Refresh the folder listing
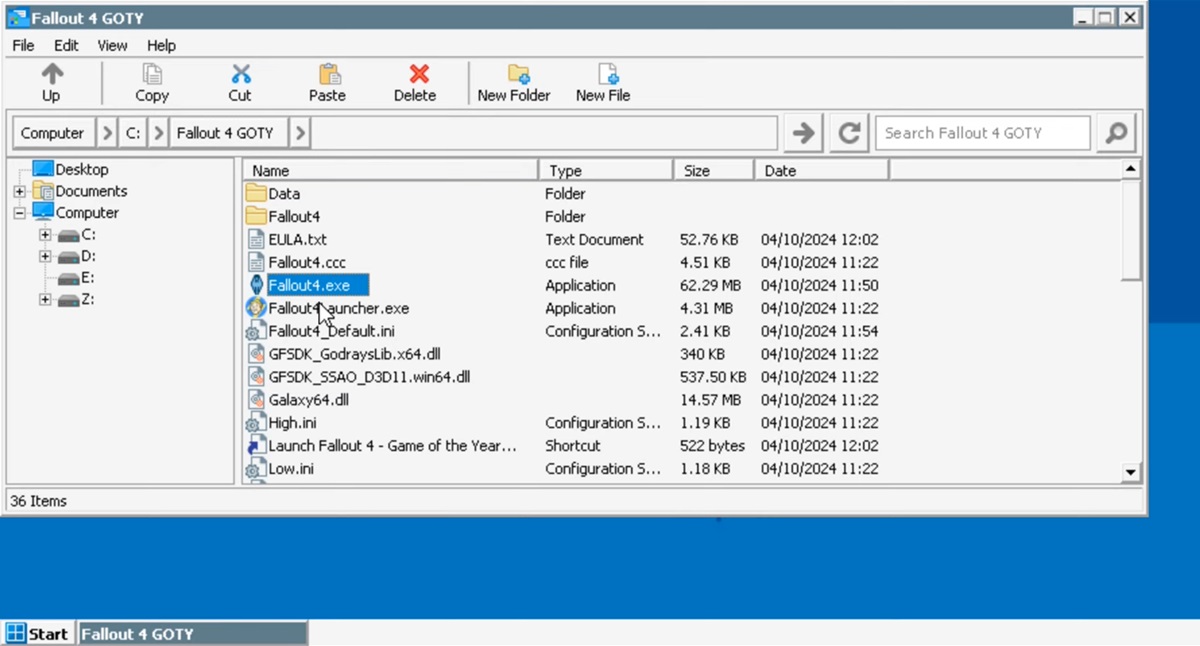 coord(849,132)
